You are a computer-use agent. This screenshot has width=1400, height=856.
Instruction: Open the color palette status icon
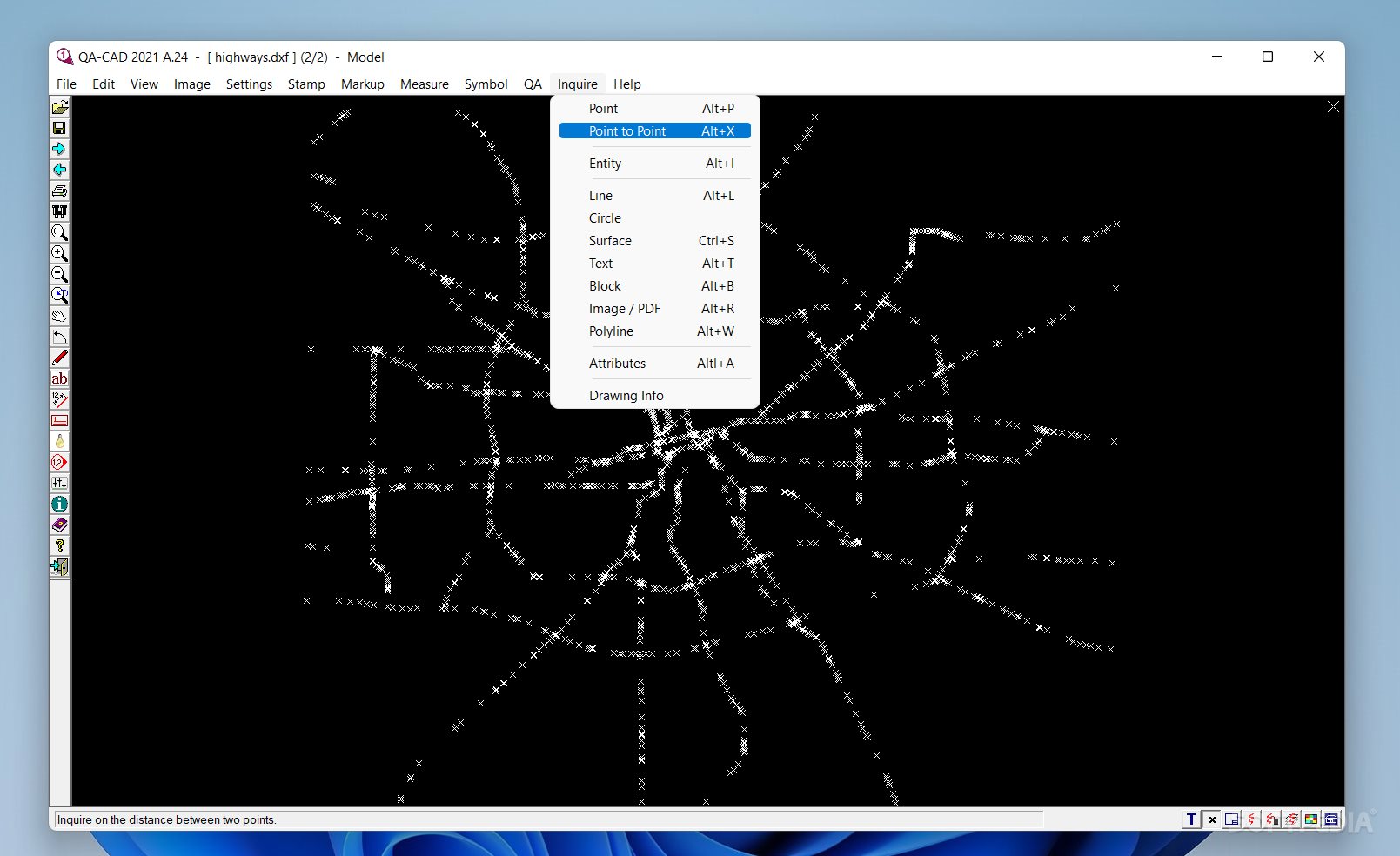(x=1311, y=819)
